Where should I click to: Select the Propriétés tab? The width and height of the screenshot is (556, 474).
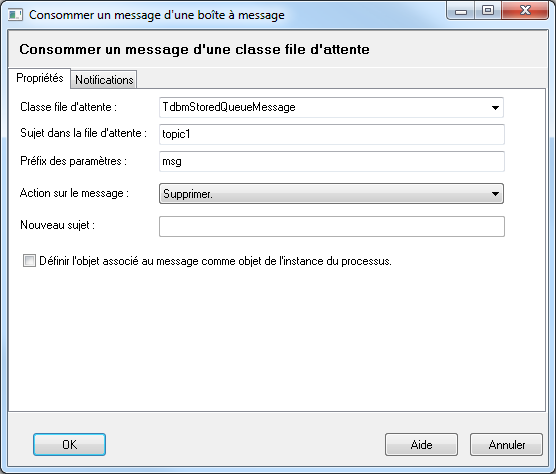tap(40, 78)
